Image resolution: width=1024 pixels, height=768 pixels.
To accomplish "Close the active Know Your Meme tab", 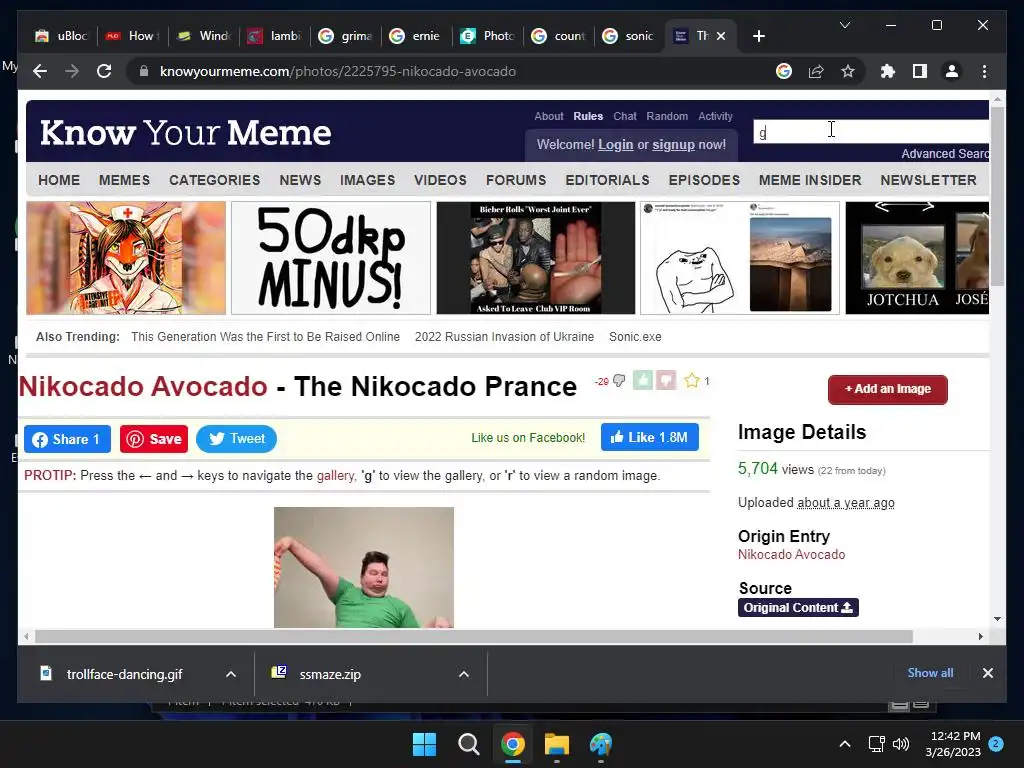I will coord(721,36).
